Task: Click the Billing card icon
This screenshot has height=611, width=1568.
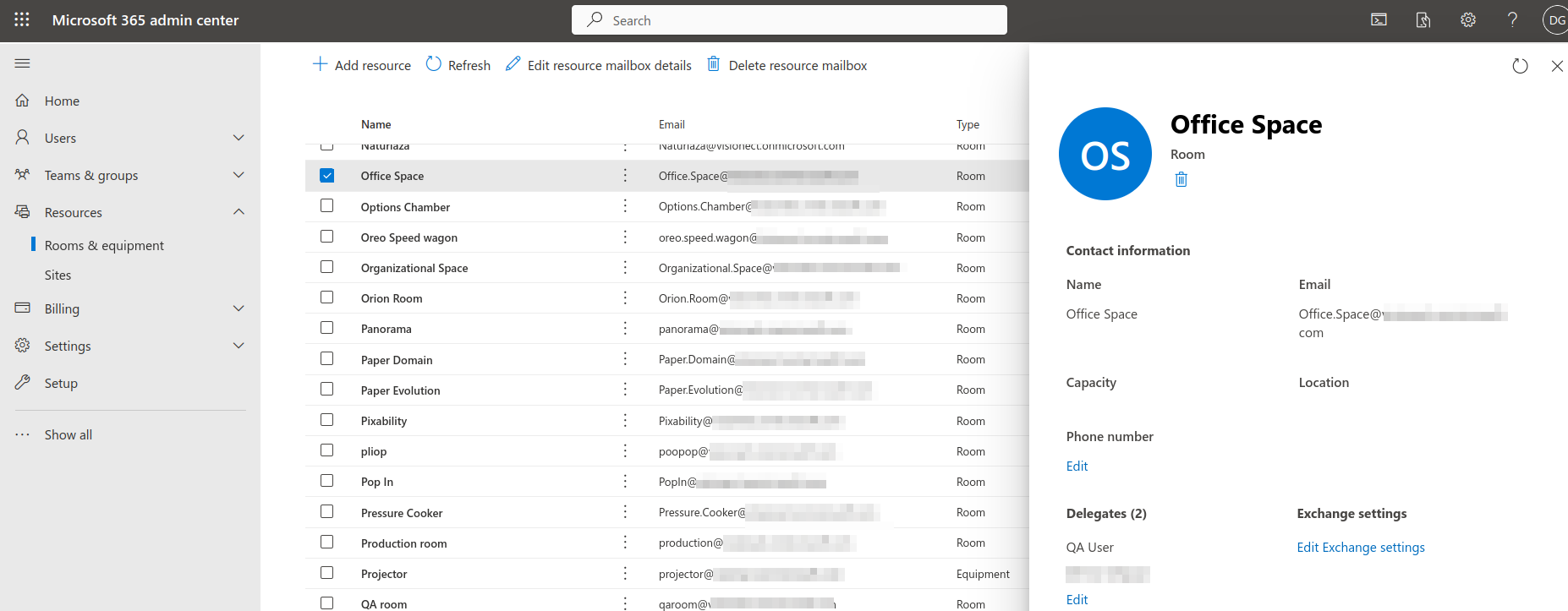Action: [x=23, y=308]
